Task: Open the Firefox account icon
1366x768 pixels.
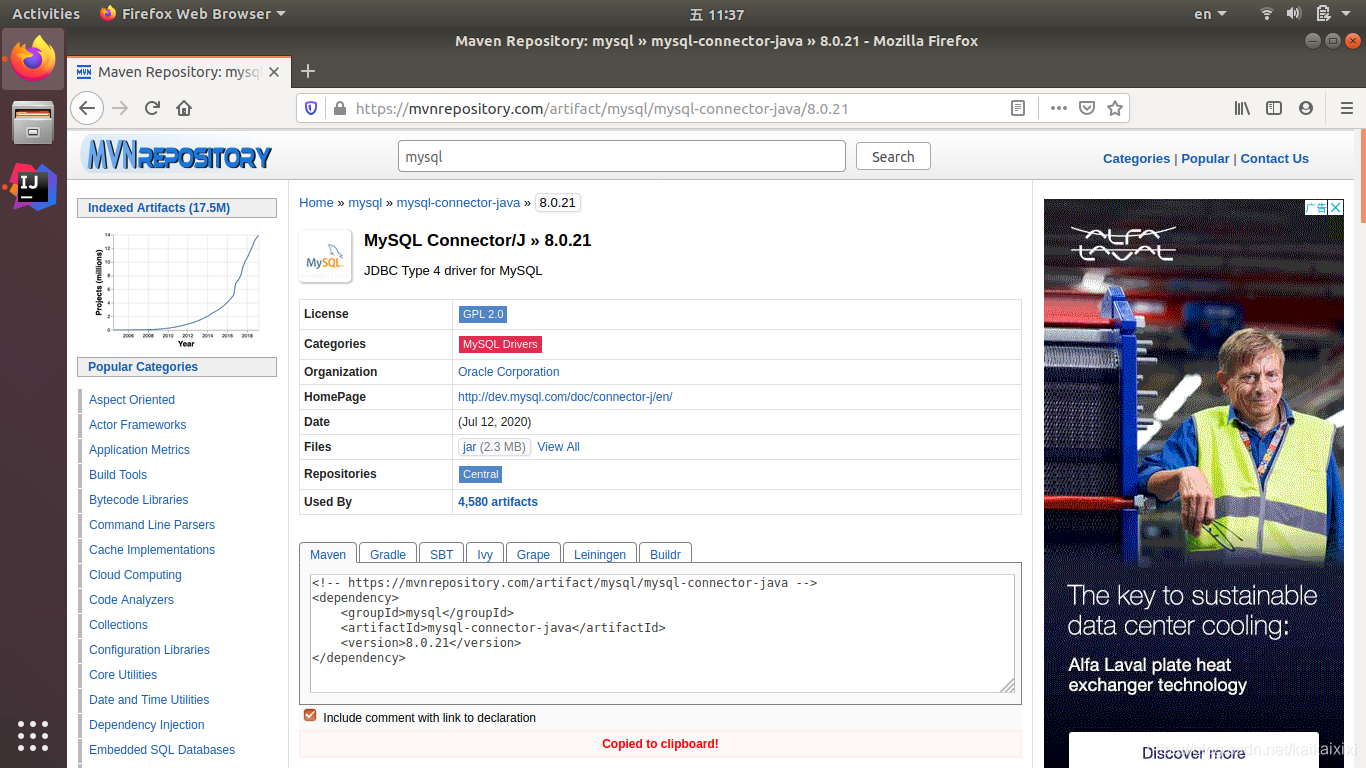Action: coord(1306,108)
